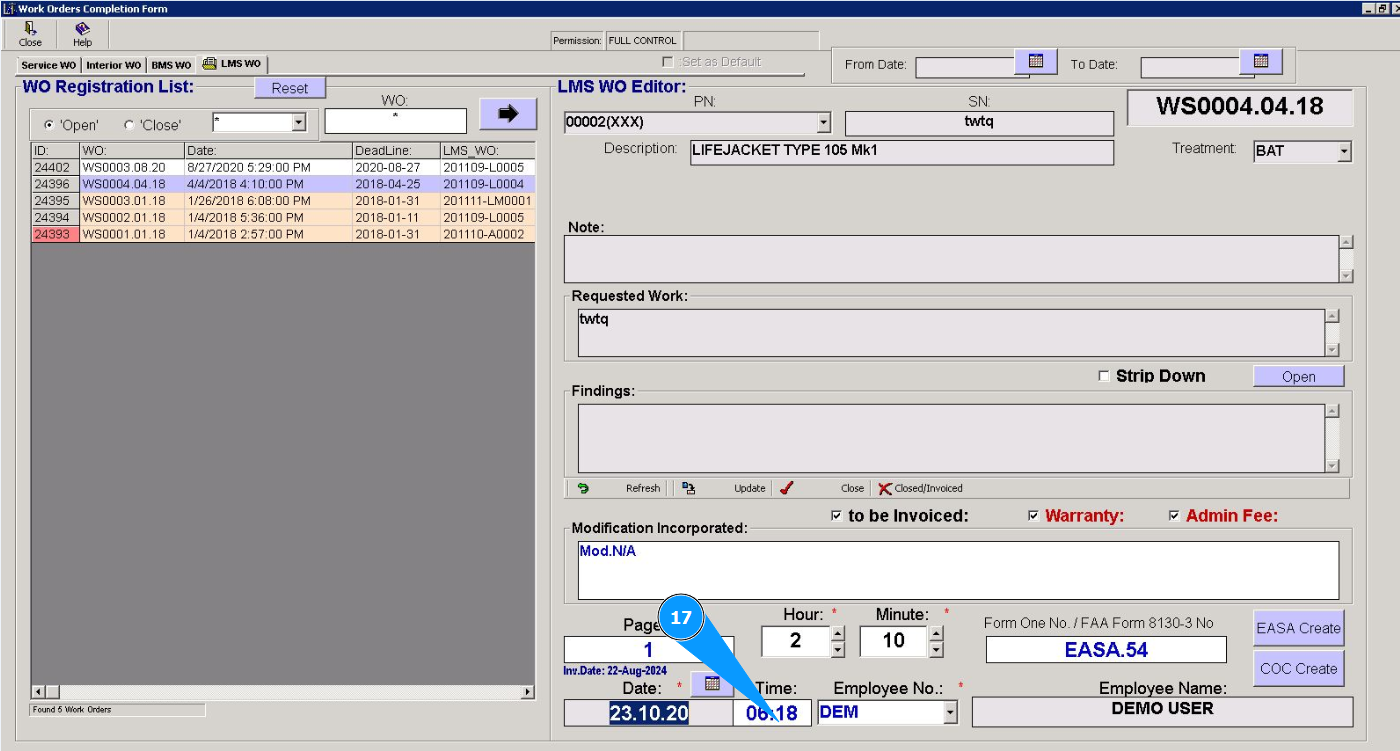The image size is (1400, 751).
Task: Click the EASA Create button
Action: click(x=1298, y=628)
